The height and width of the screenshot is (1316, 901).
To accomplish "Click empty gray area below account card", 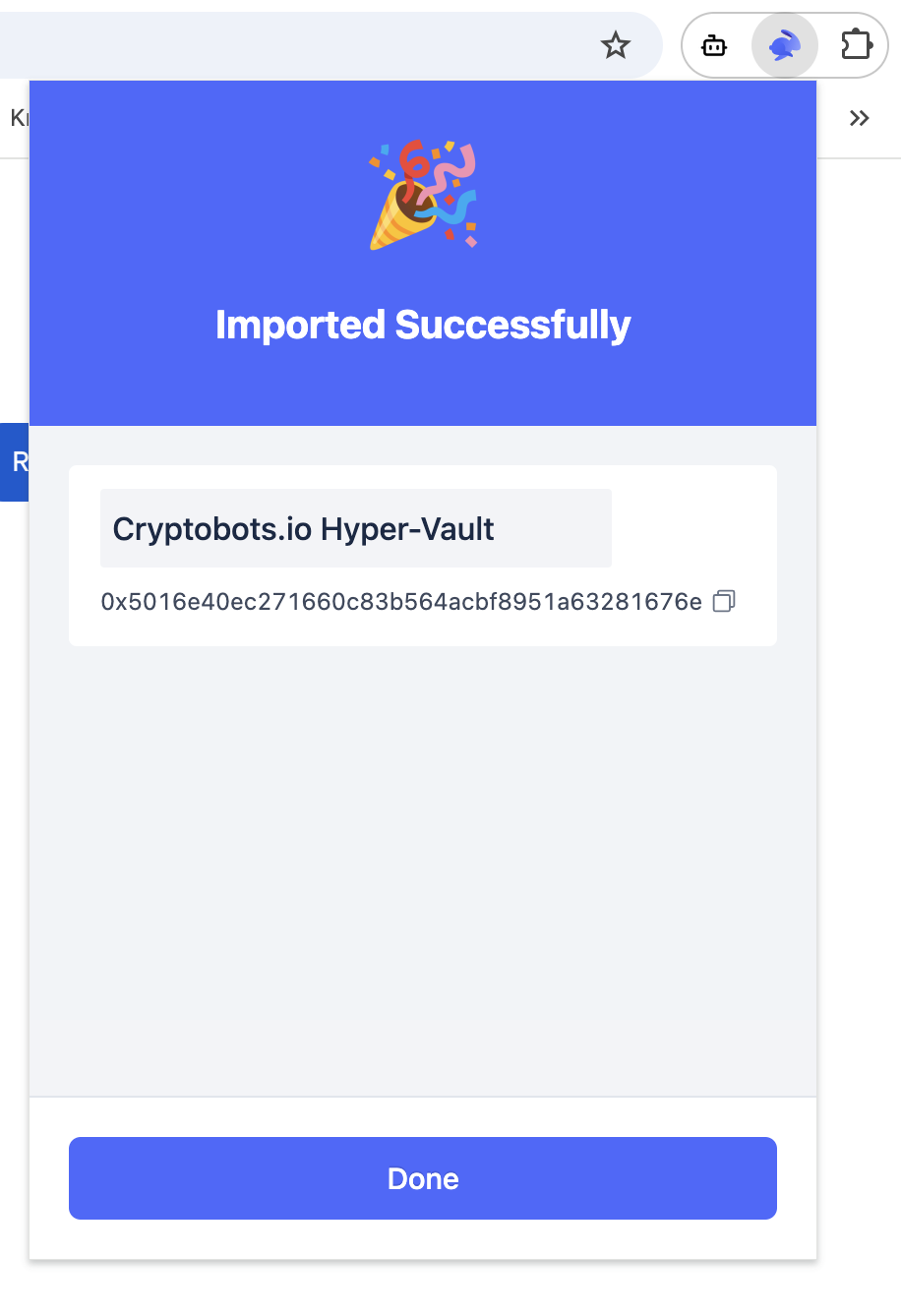I will 423,870.
